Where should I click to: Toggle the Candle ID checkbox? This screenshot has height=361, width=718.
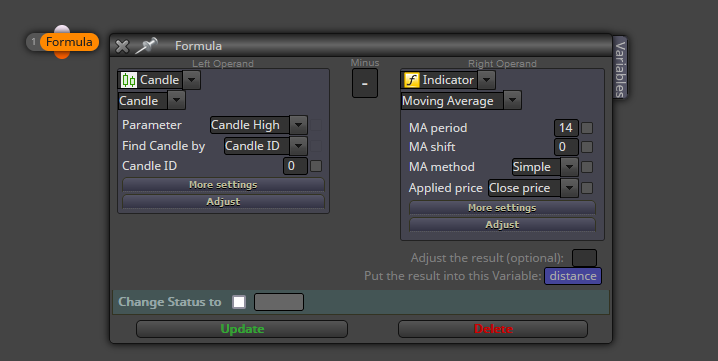pos(316,166)
